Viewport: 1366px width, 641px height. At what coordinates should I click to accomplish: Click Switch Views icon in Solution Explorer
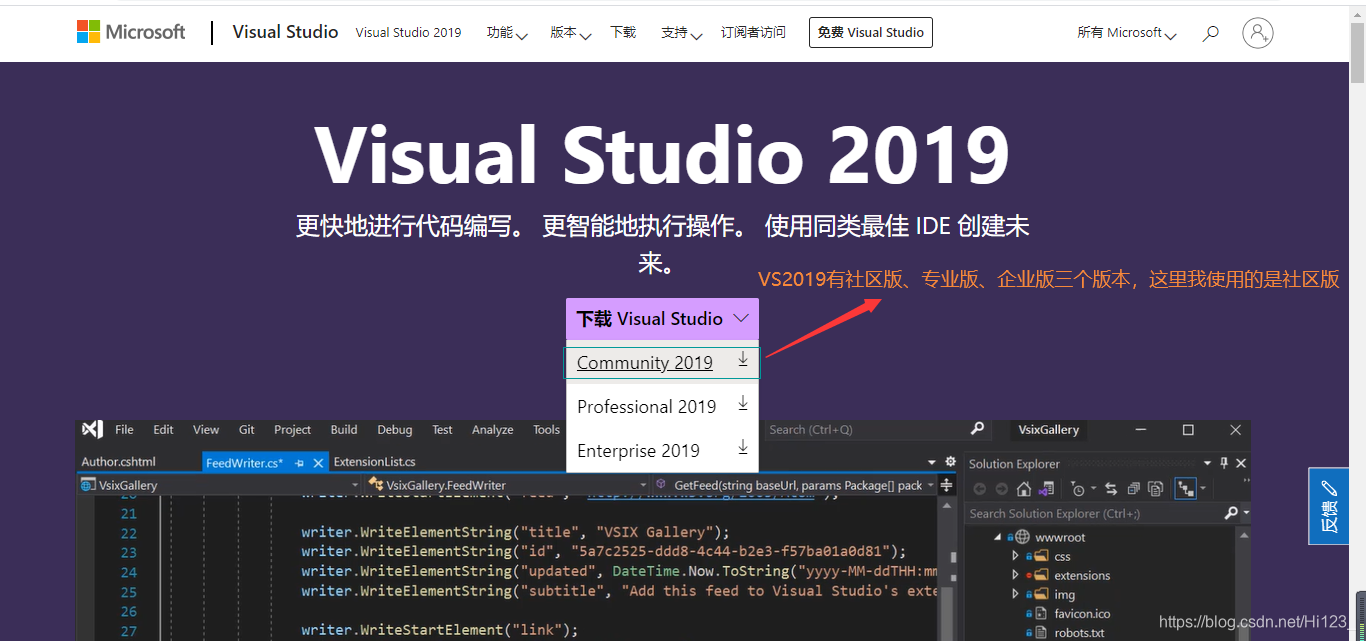tap(1046, 489)
